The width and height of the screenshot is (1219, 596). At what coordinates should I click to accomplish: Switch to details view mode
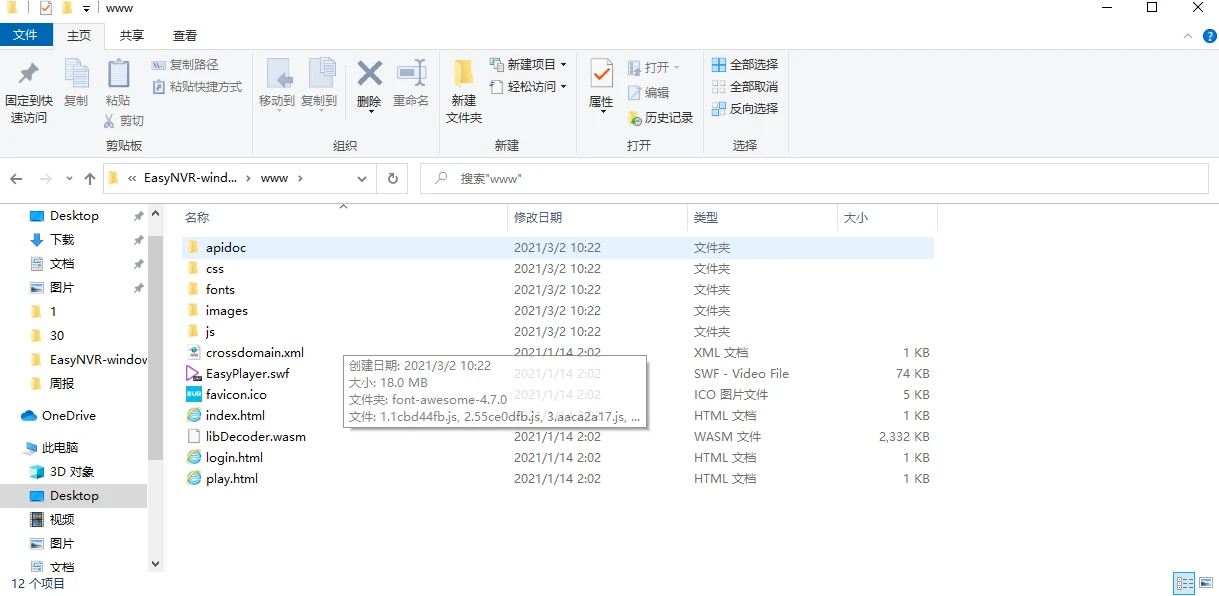pos(1184,583)
